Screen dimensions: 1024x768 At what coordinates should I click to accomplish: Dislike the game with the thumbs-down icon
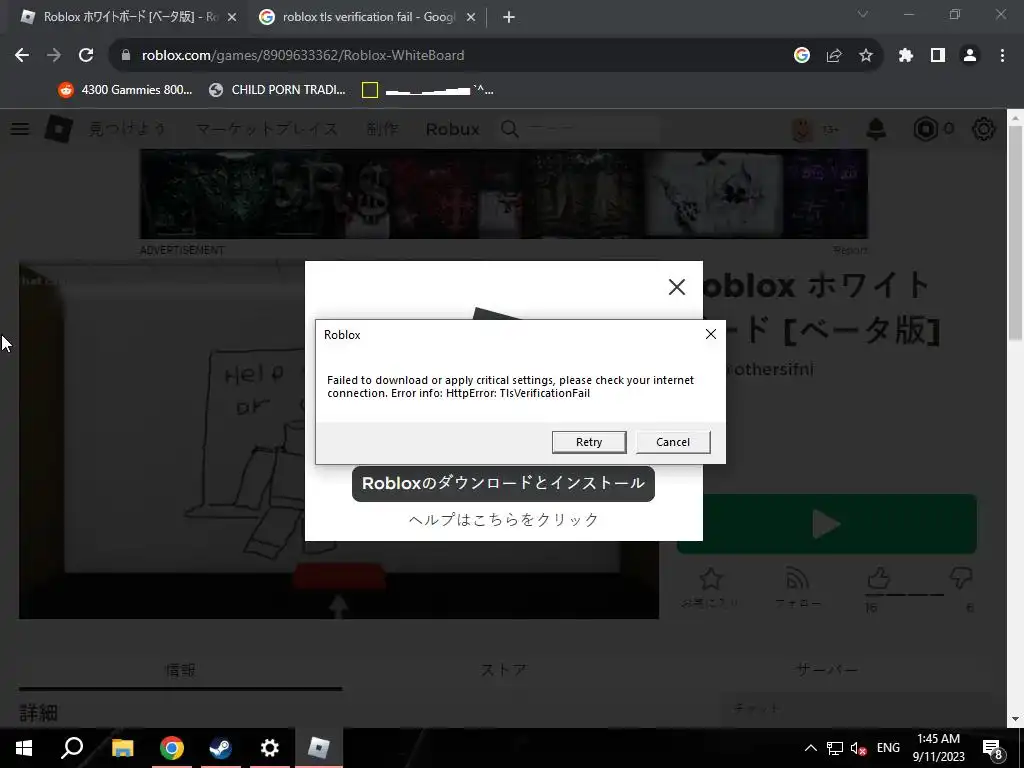[961, 579]
